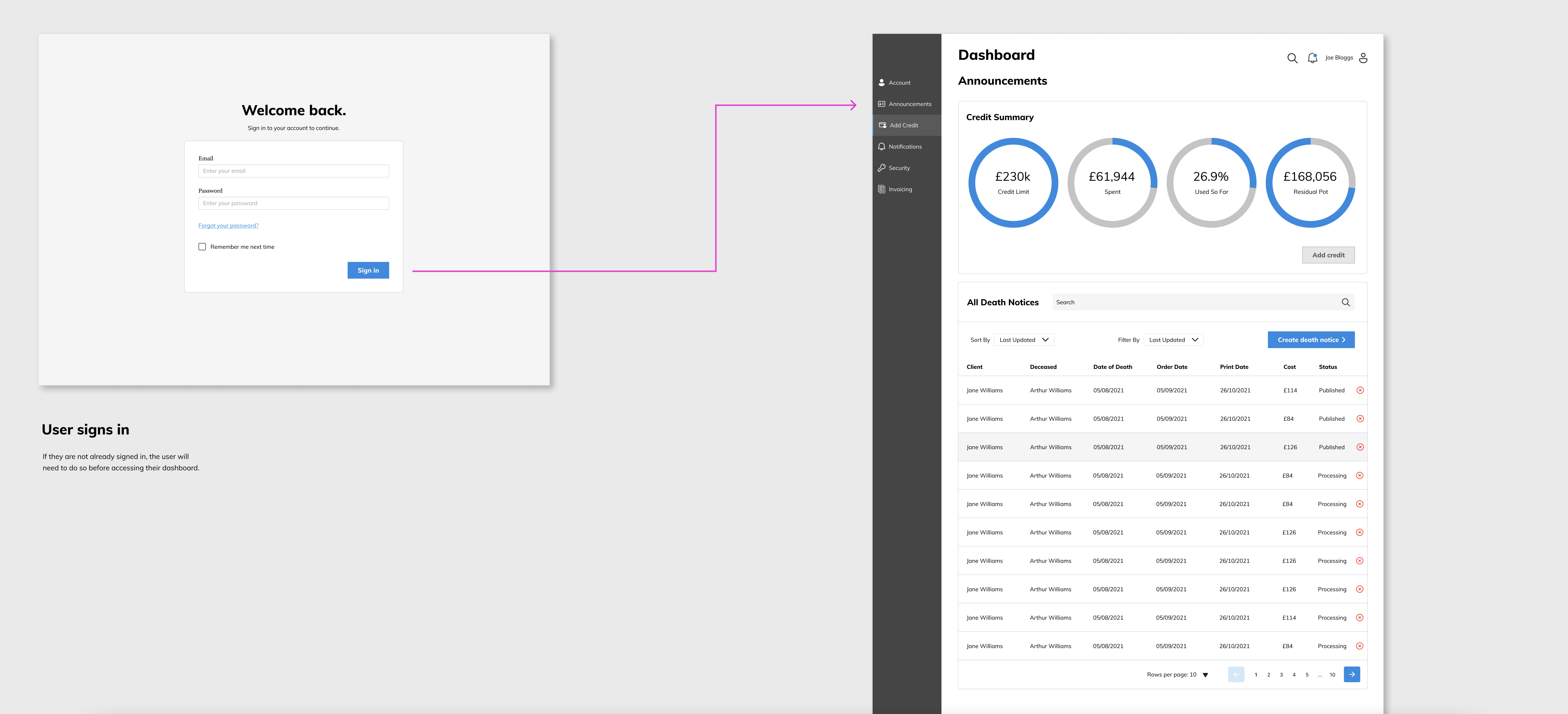1568x714 pixels.
Task: Select Announcements in the sidebar menu
Action: point(909,104)
